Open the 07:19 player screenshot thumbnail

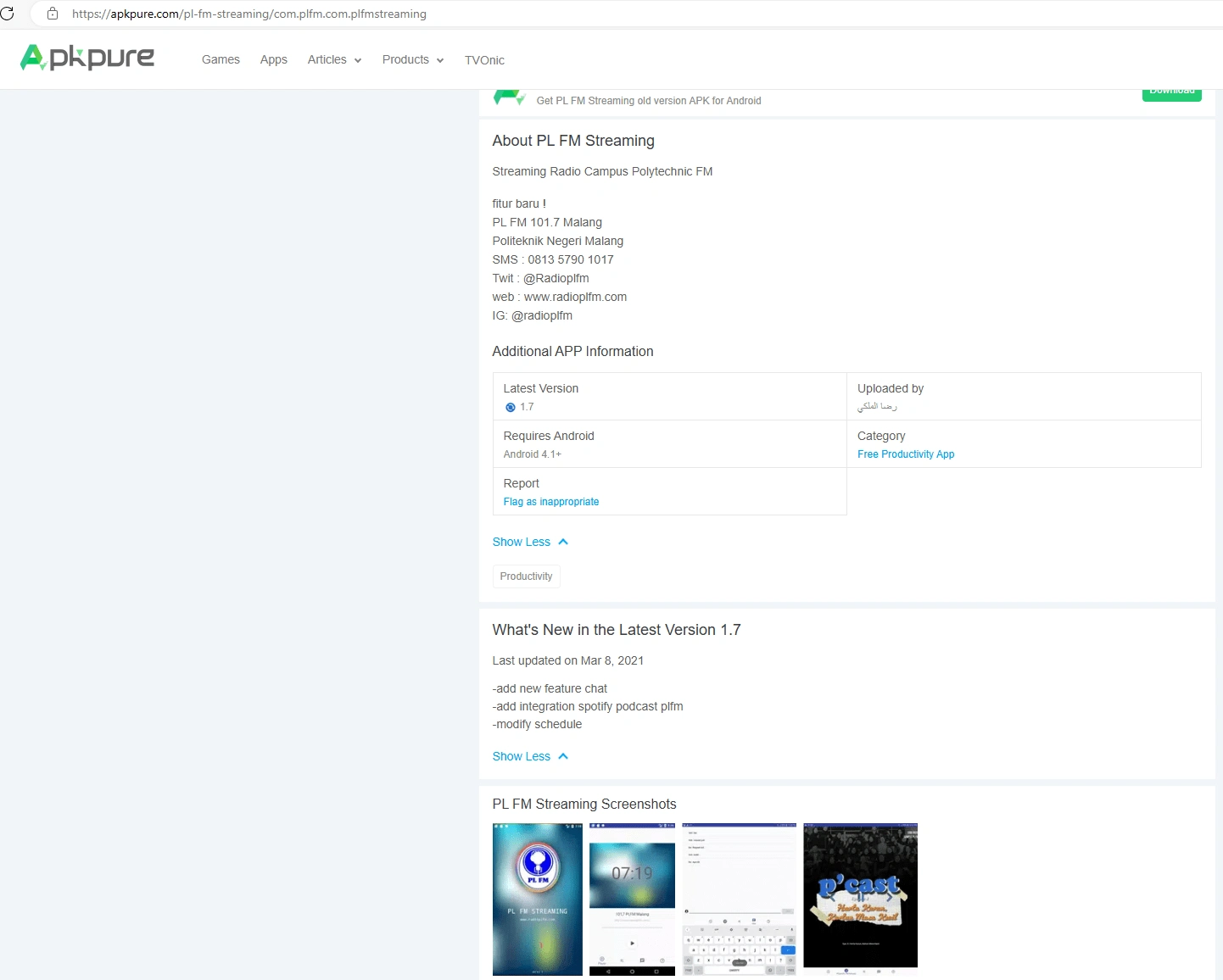632,899
